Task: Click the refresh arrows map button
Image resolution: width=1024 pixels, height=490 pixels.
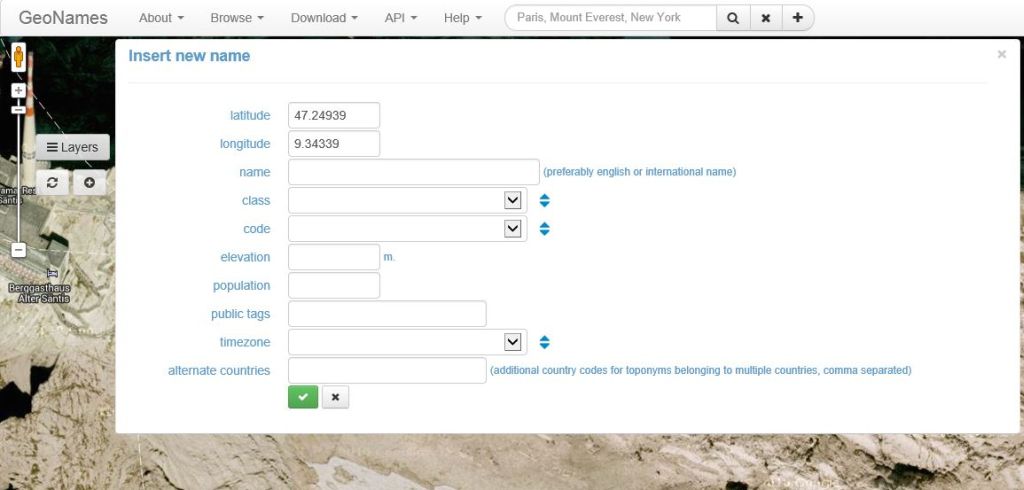Action: pos(52,182)
